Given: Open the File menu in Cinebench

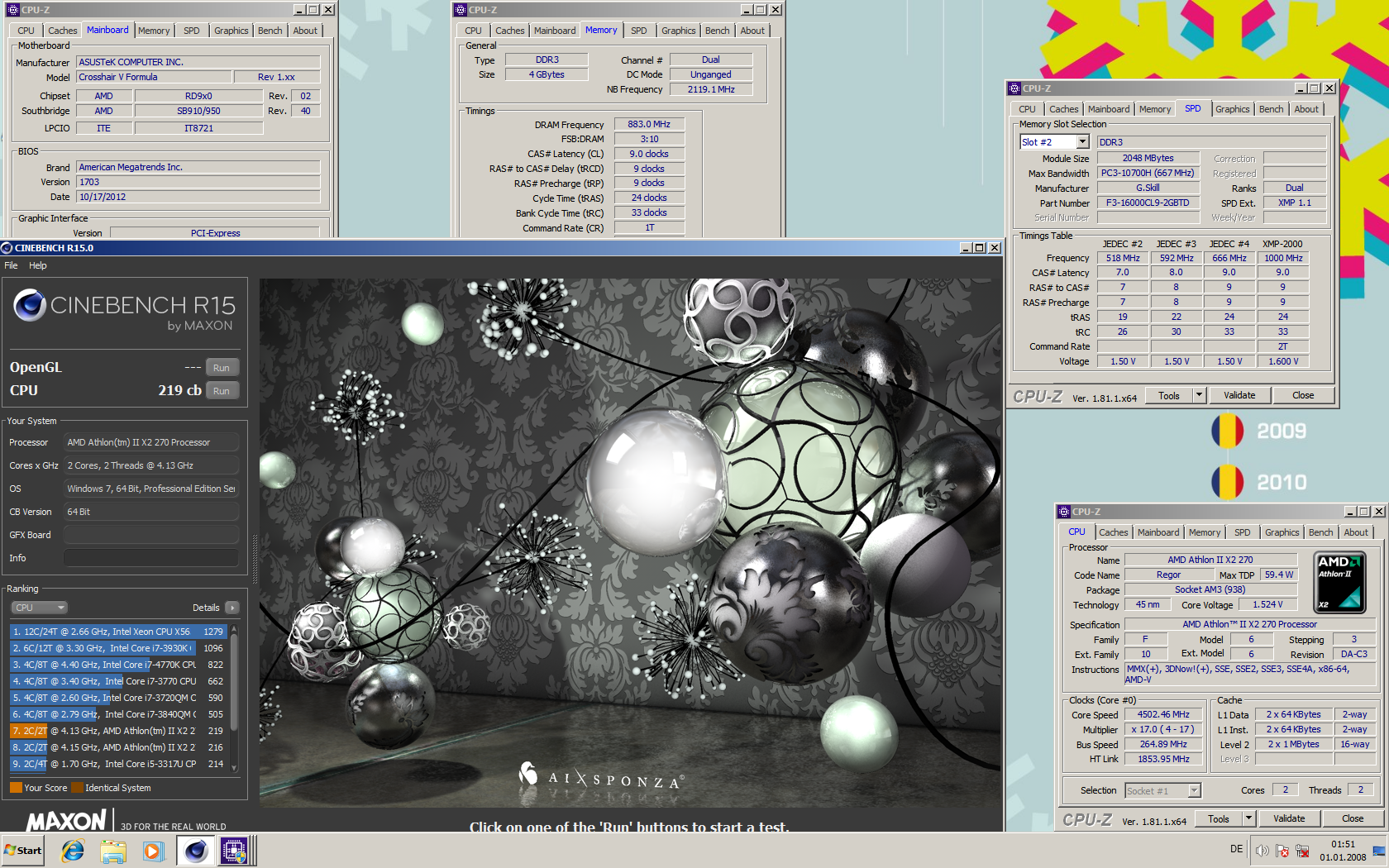Looking at the screenshot, I should pos(11,265).
